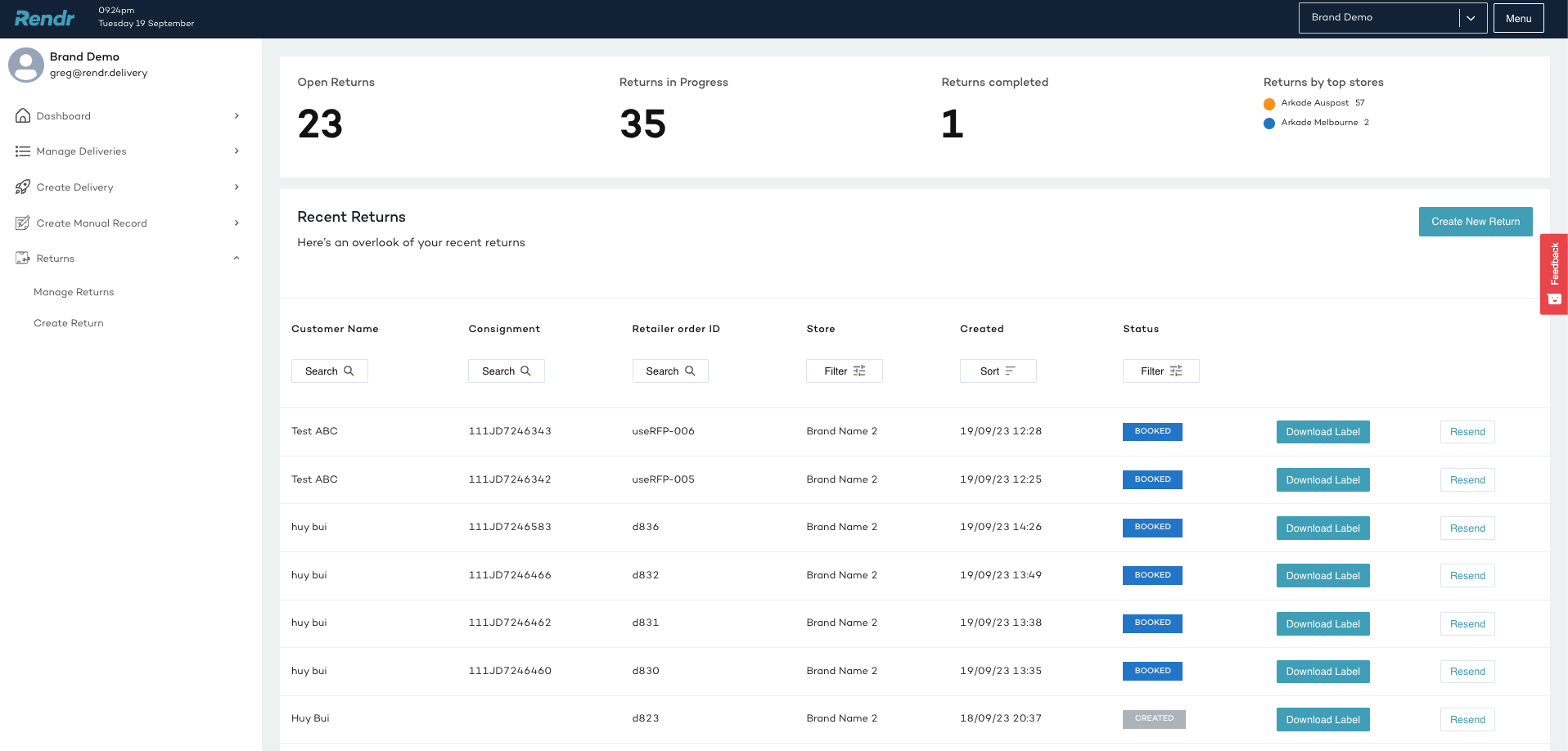Click the Retailer order ID Search field
The image size is (1568, 751).
(670, 371)
